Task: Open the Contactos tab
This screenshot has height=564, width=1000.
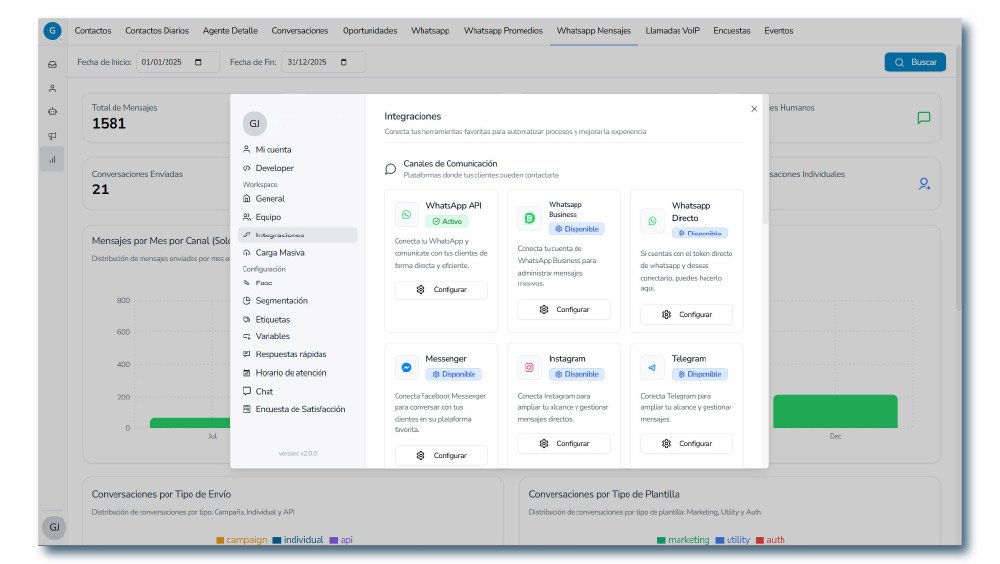Action: point(92,31)
